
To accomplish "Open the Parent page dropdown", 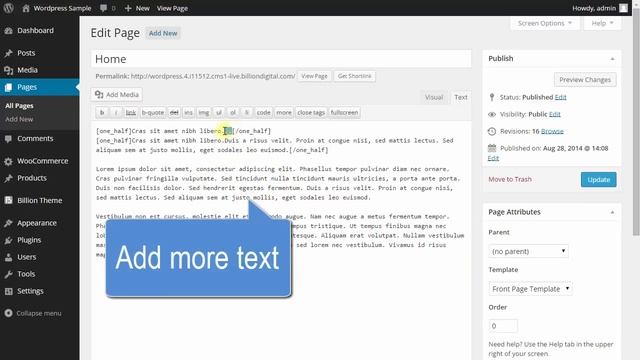I will [528, 251].
